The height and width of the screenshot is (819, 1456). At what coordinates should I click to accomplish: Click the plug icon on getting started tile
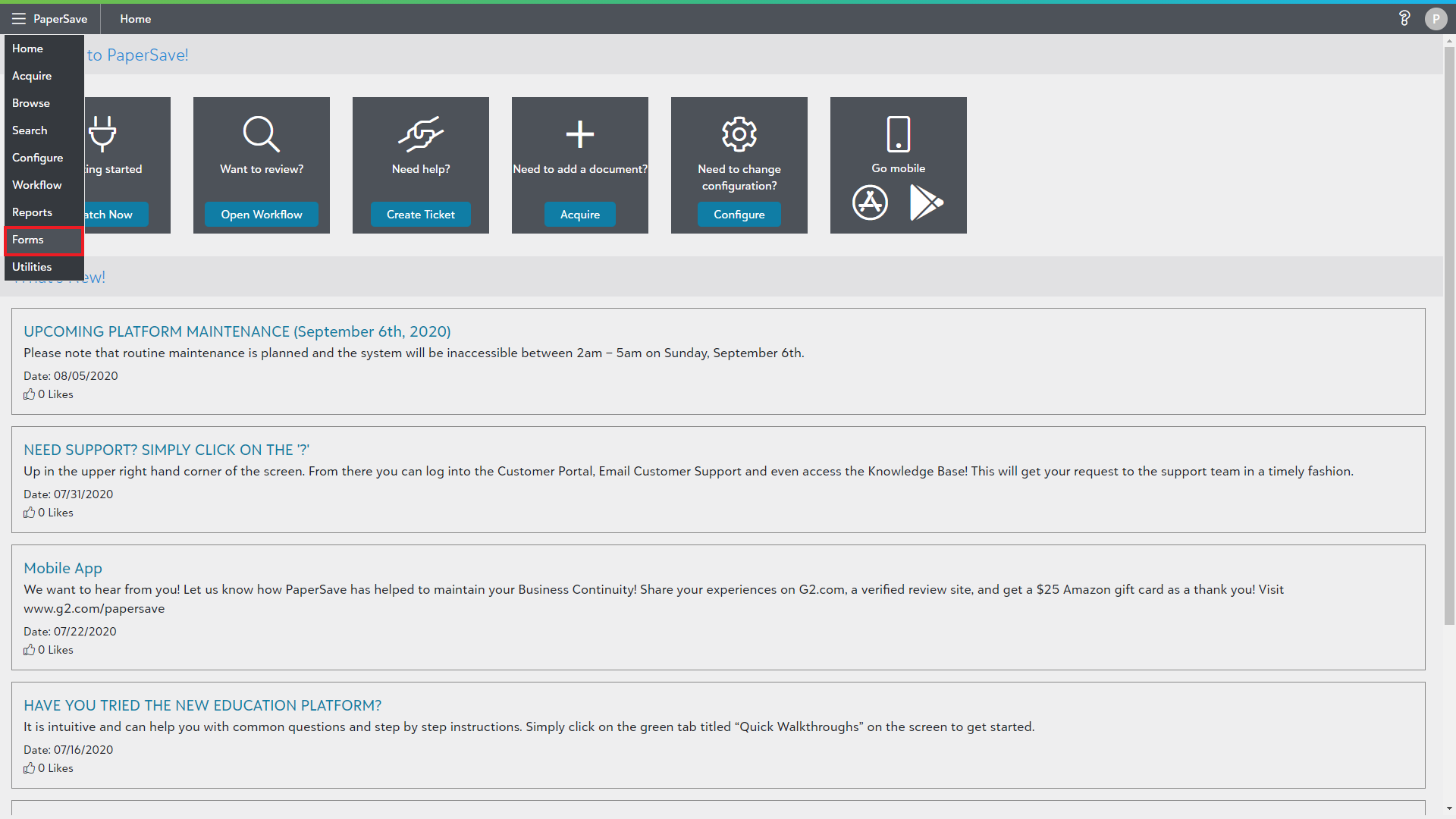102,134
